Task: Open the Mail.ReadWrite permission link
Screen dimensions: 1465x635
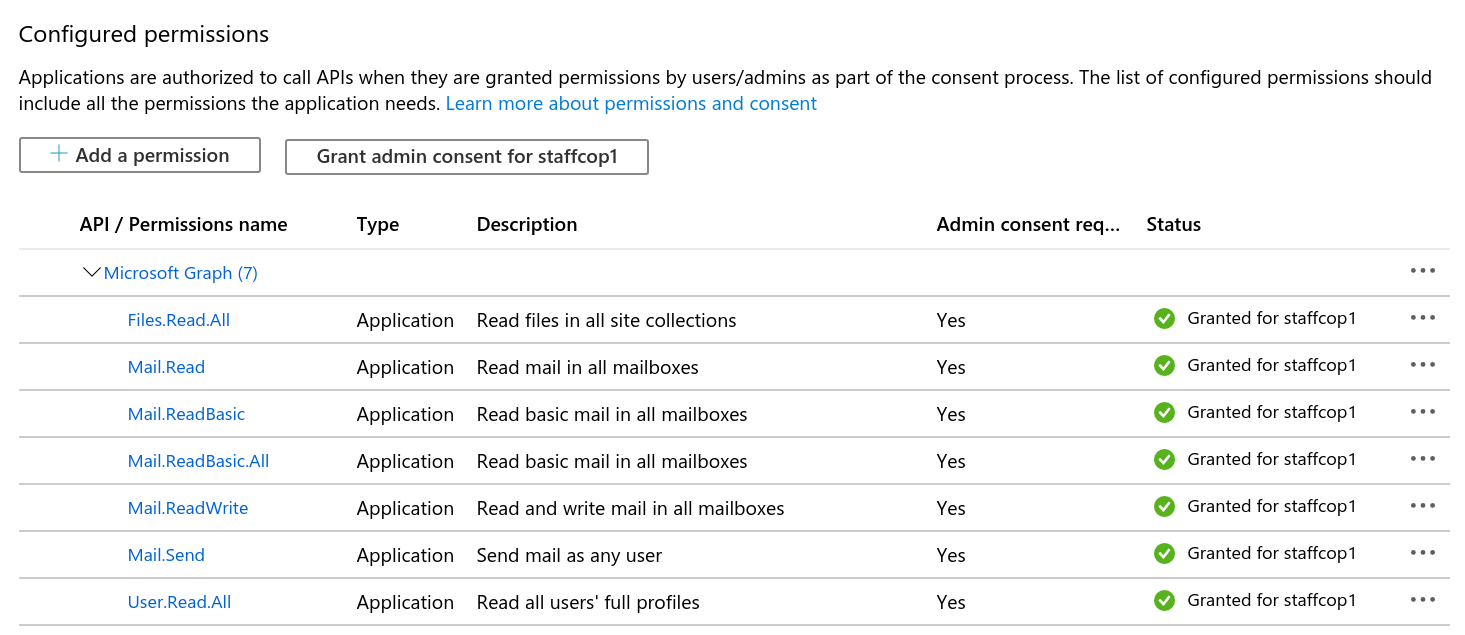Action: 188,508
